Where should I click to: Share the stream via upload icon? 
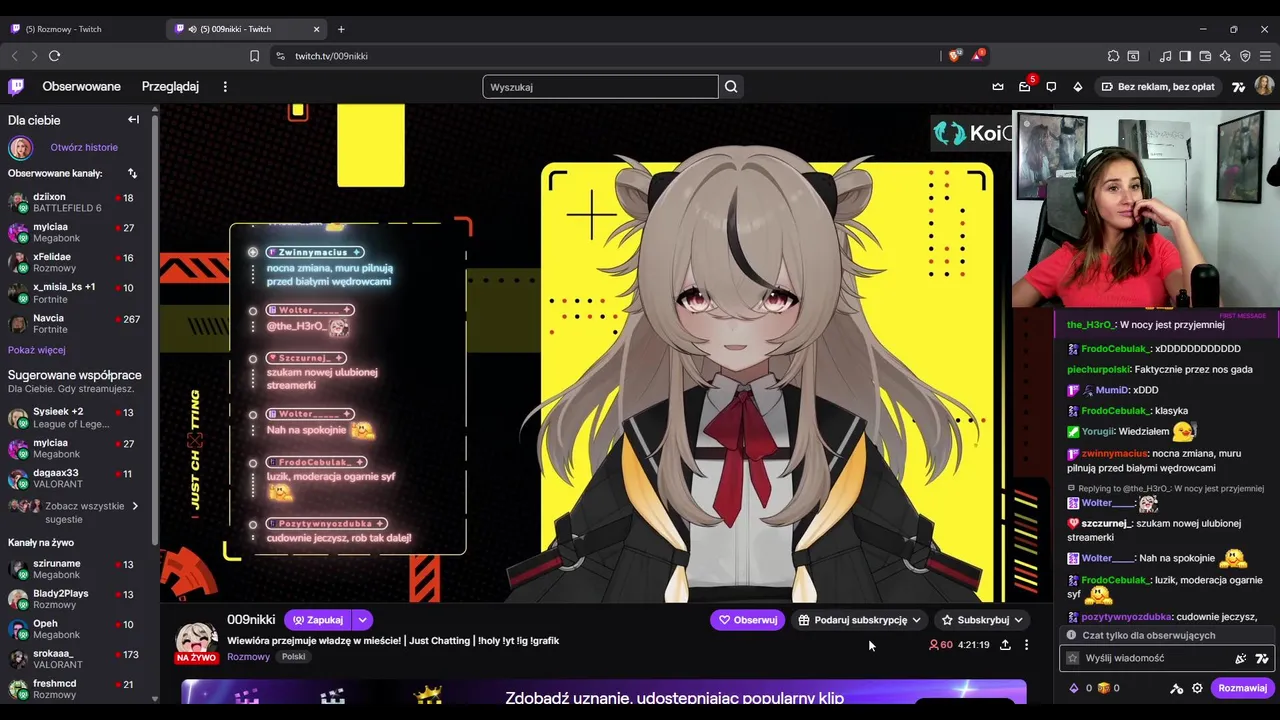coord(1005,645)
